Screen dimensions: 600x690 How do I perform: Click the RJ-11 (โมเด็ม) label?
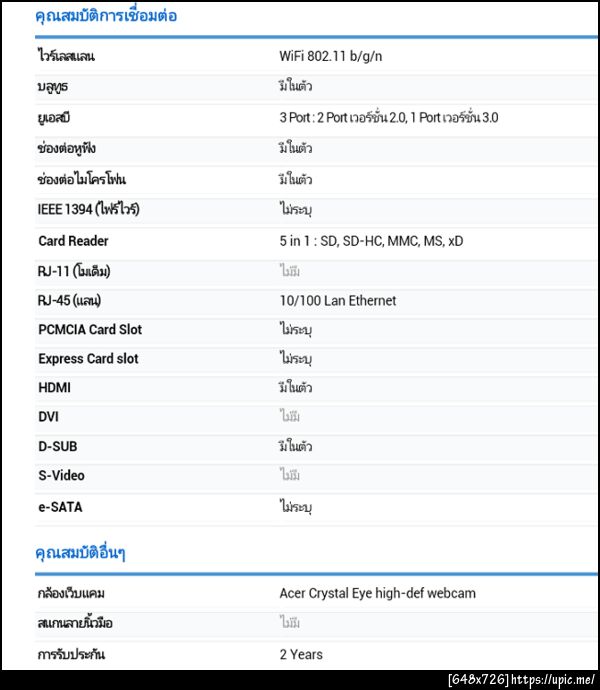tap(74, 271)
